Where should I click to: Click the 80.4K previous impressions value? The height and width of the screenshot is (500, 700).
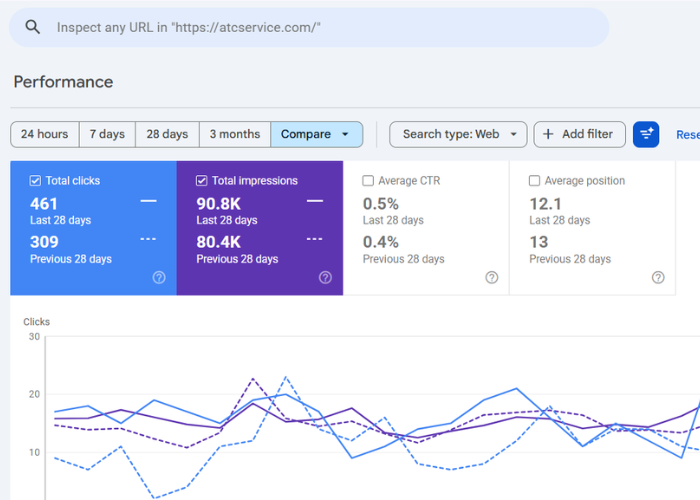(219, 242)
